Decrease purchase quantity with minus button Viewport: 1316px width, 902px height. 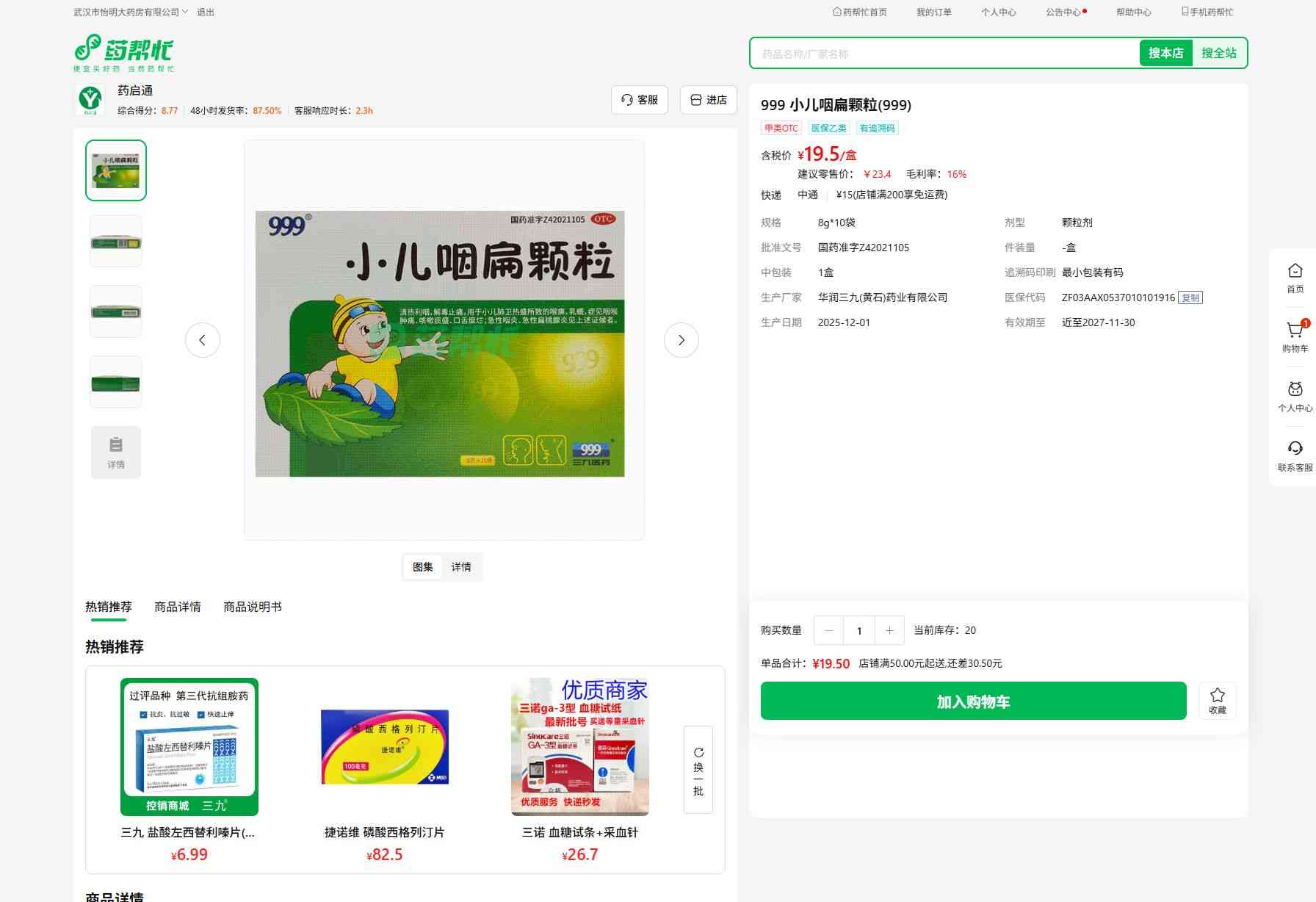(x=828, y=630)
